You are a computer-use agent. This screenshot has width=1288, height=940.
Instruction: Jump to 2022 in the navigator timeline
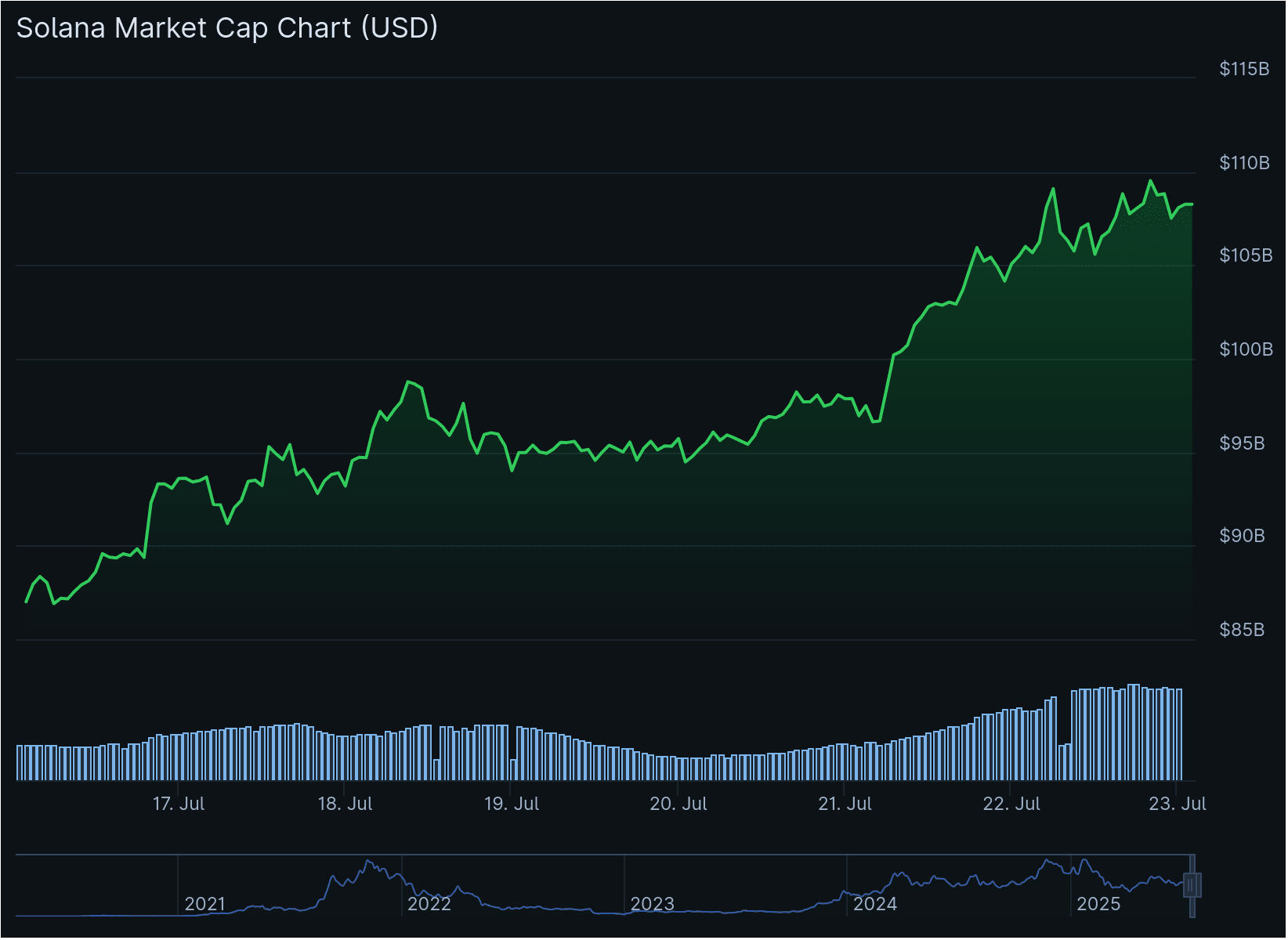tap(429, 904)
